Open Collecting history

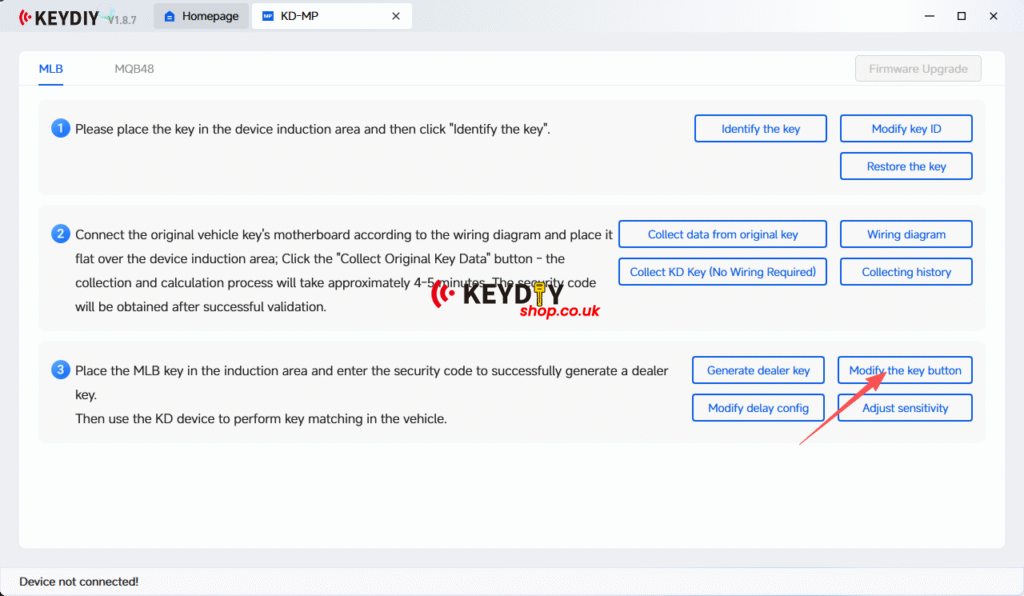[906, 272]
